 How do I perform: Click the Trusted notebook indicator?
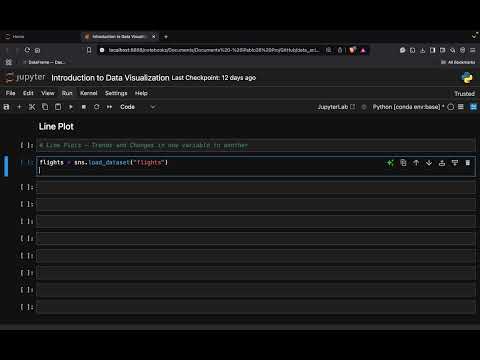coord(464,94)
